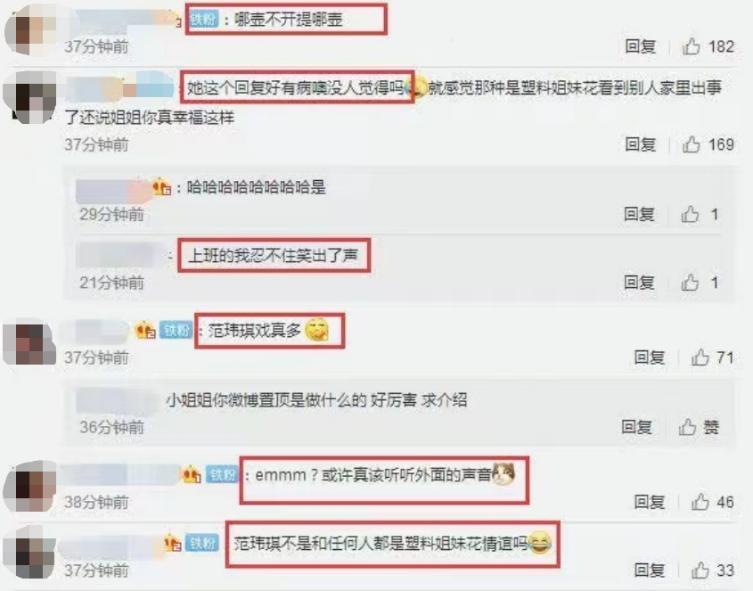Reply to the 小姐姐你微博置顶 sub-comment
This screenshot has width=753, height=591.
(x=637, y=426)
